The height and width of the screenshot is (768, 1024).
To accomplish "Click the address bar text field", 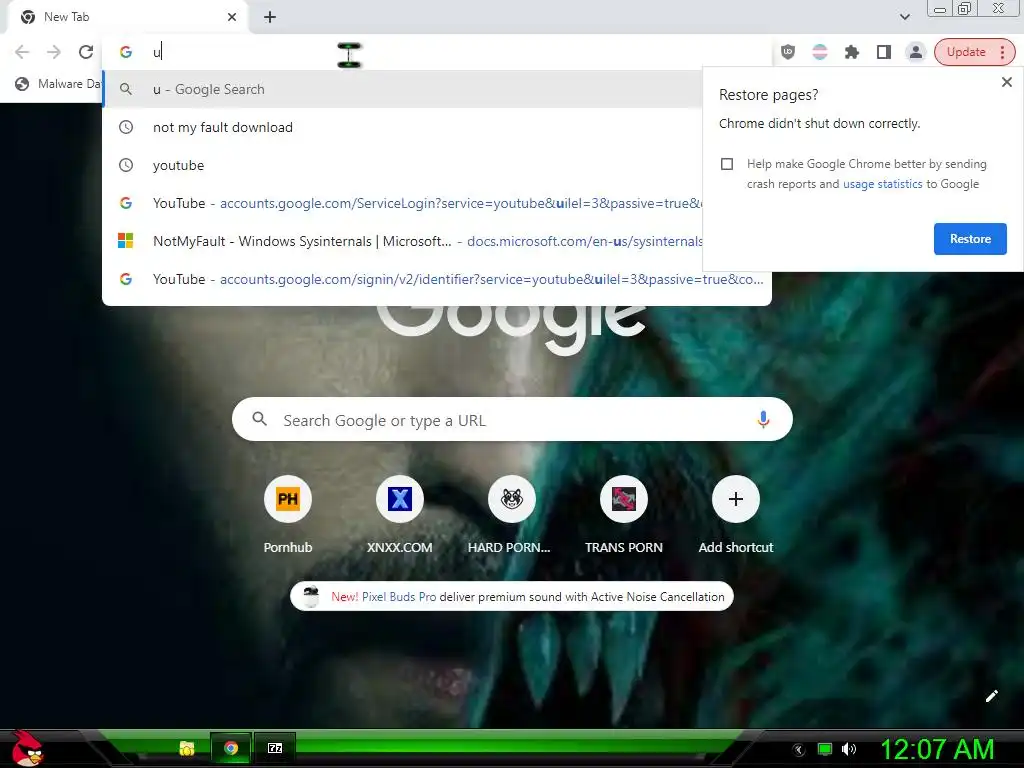I will click(457, 52).
